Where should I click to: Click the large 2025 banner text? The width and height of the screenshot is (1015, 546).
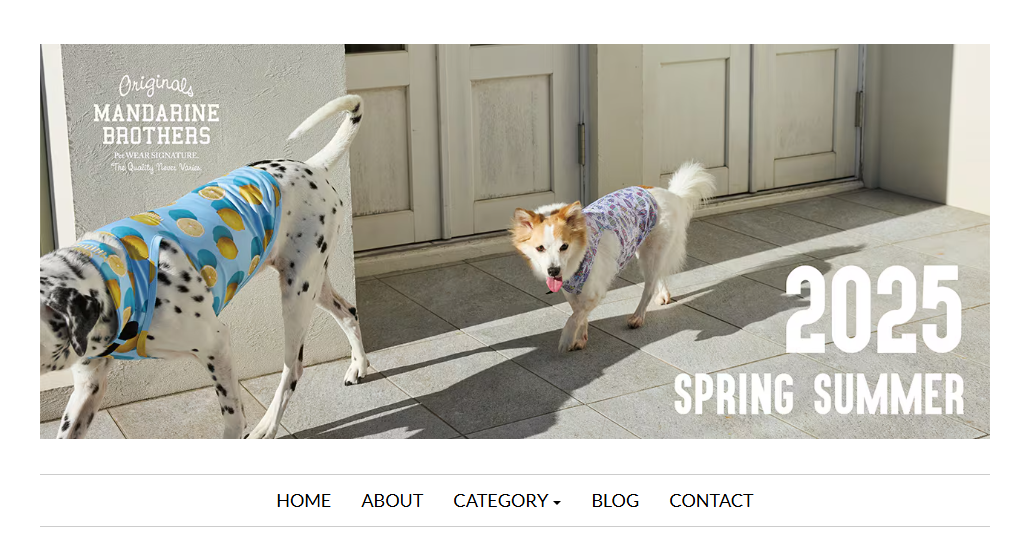(x=873, y=310)
